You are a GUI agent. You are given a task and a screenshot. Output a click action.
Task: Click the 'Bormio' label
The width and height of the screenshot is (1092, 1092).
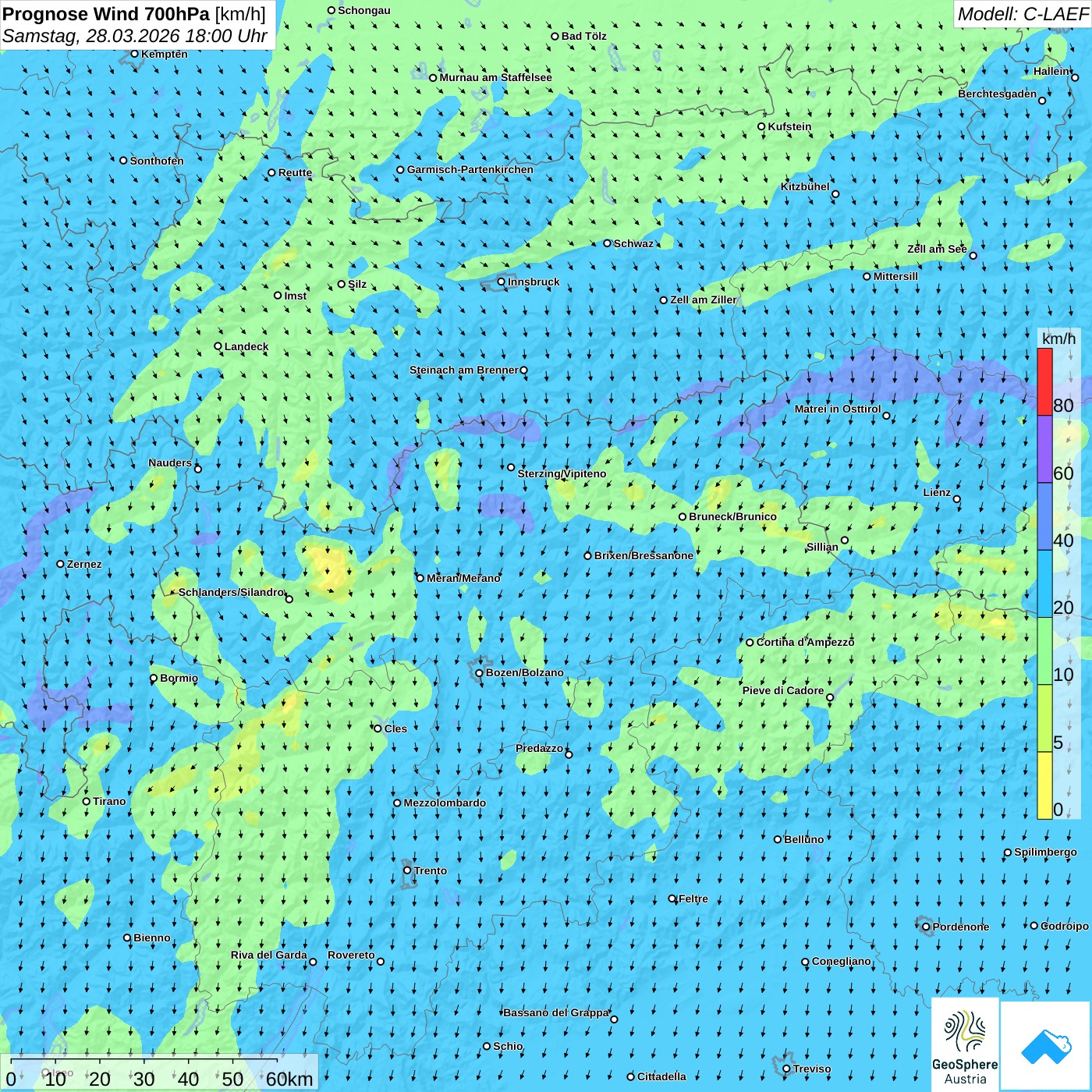(x=179, y=678)
